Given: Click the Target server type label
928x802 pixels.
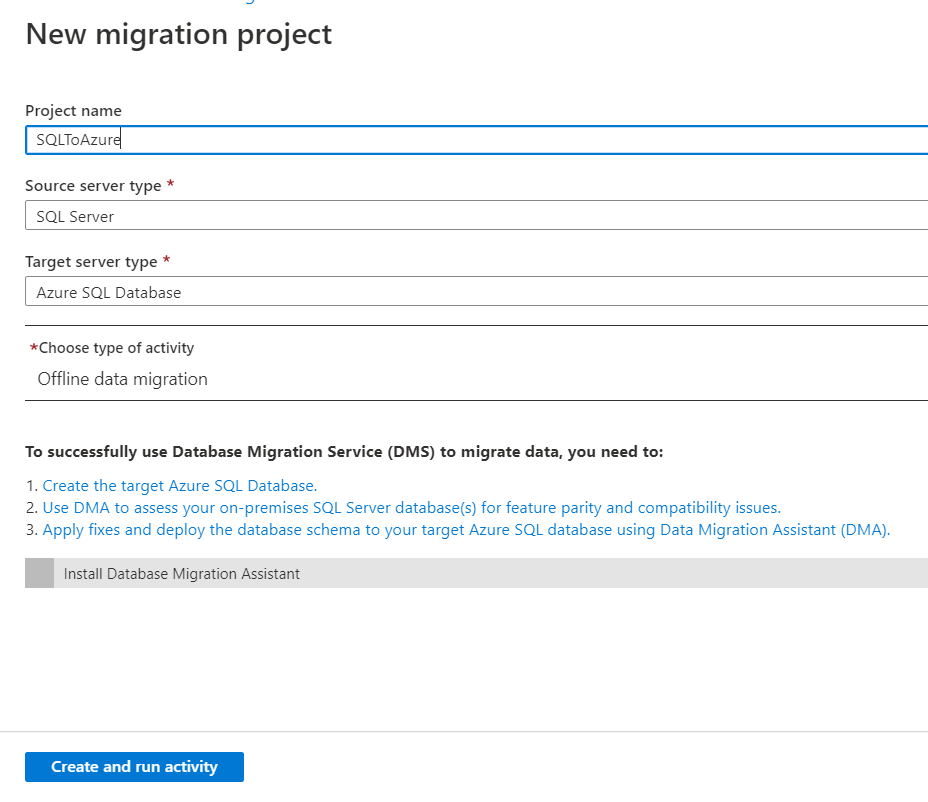Looking at the screenshot, I should [88, 261].
